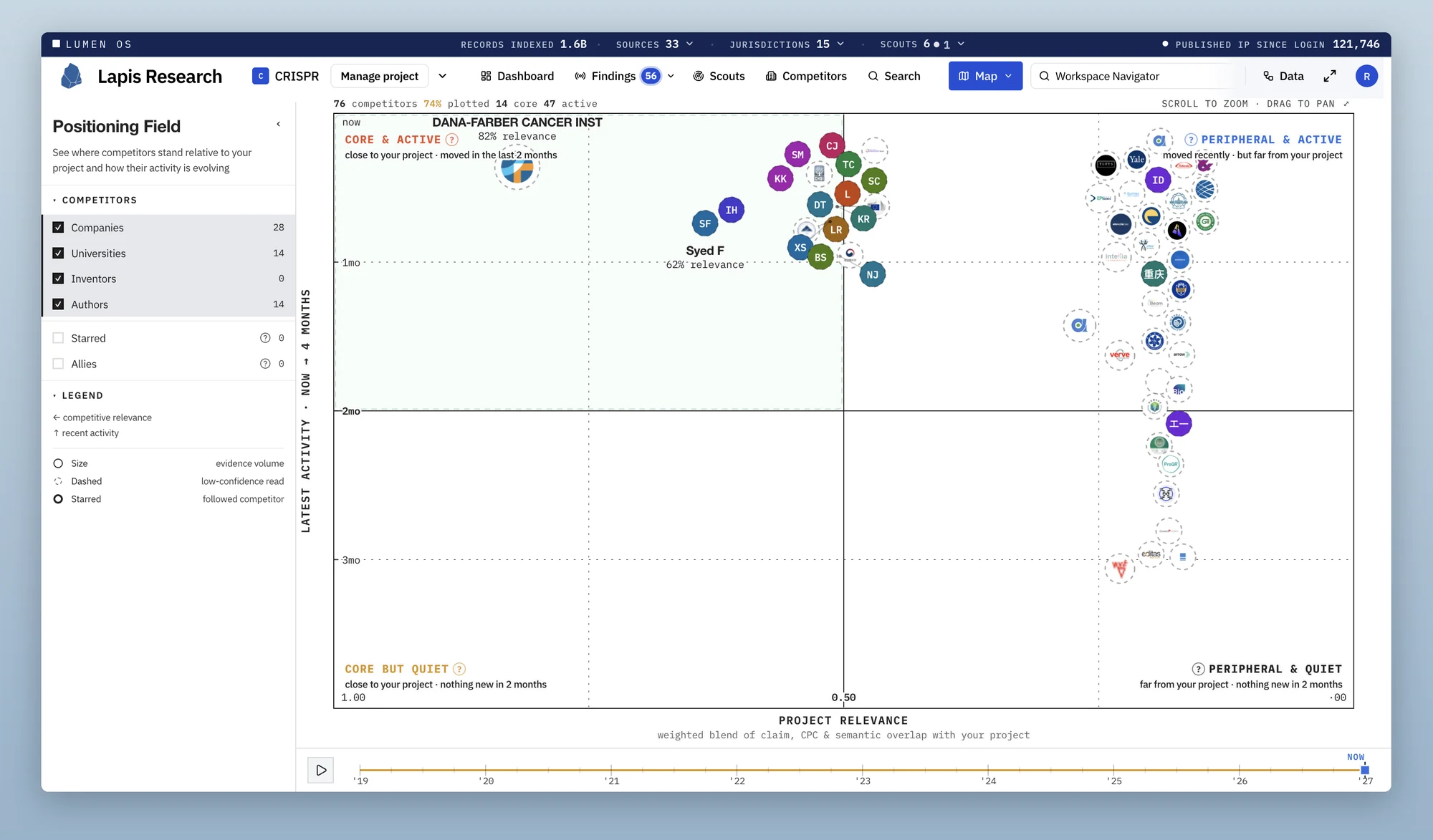Open the dropdown chevron beside Manage project
Viewport: 1433px width, 840px height.
tap(443, 76)
